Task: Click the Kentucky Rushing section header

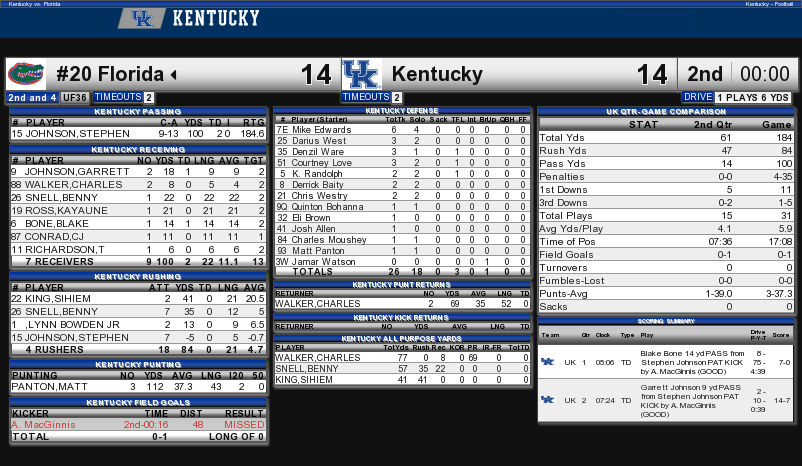Action: 139,276
